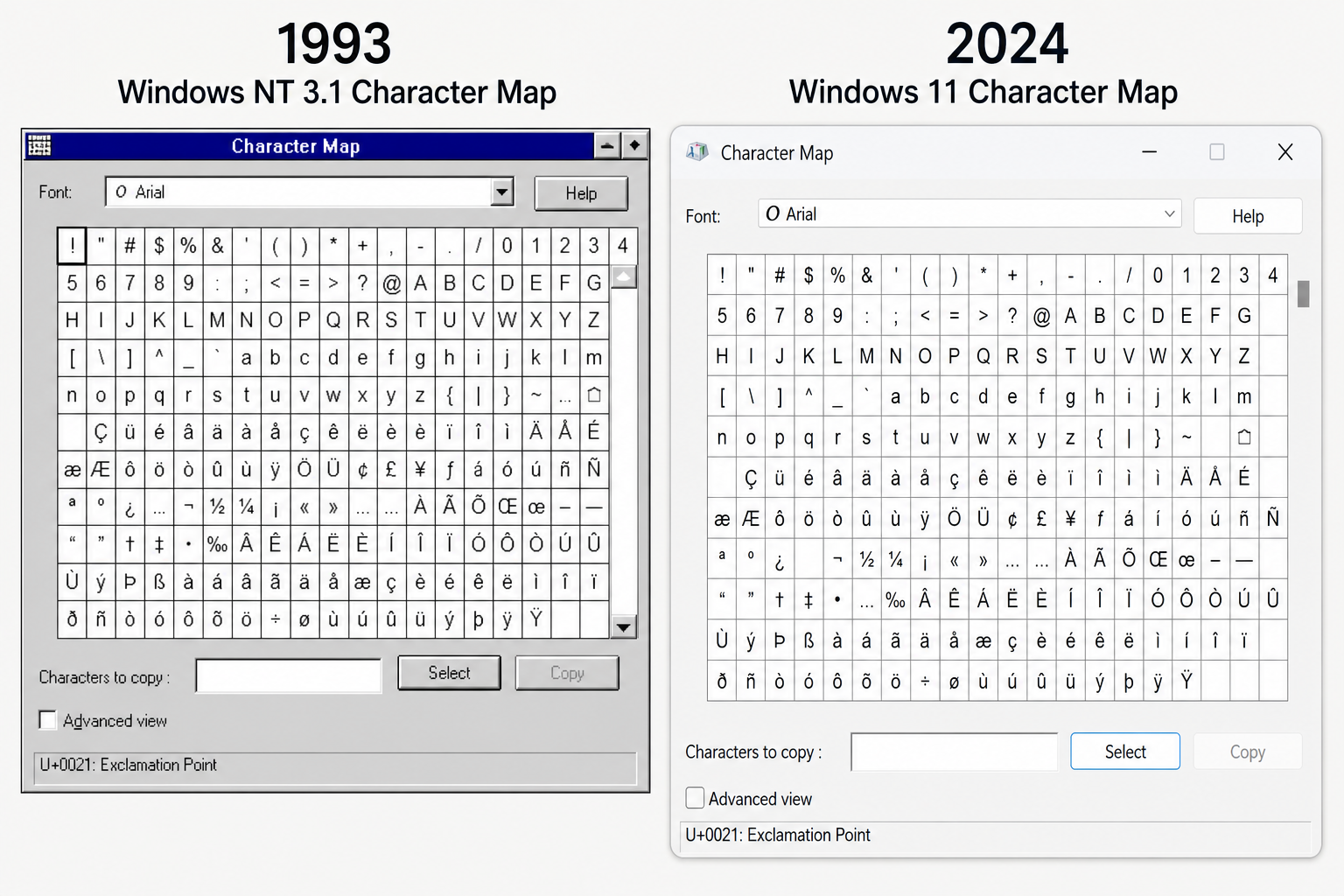The width and height of the screenshot is (1344, 896).
Task: Click capital Q in Windows 11 grid
Action: (983, 356)
